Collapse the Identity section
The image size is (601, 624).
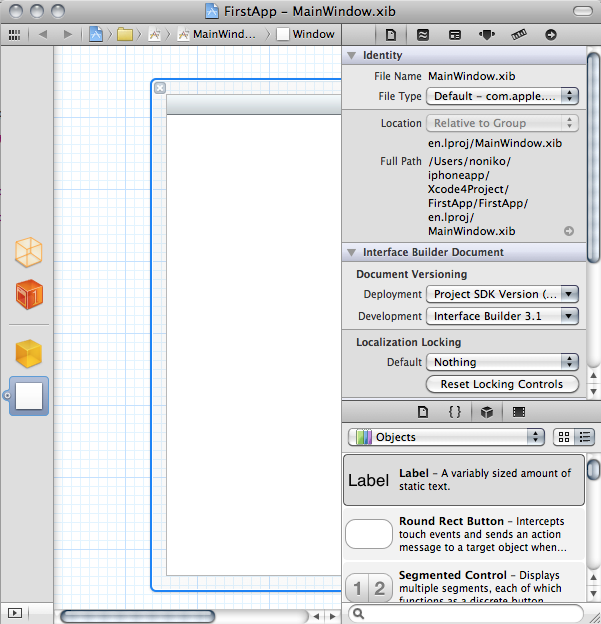click(x=351, y=55)
